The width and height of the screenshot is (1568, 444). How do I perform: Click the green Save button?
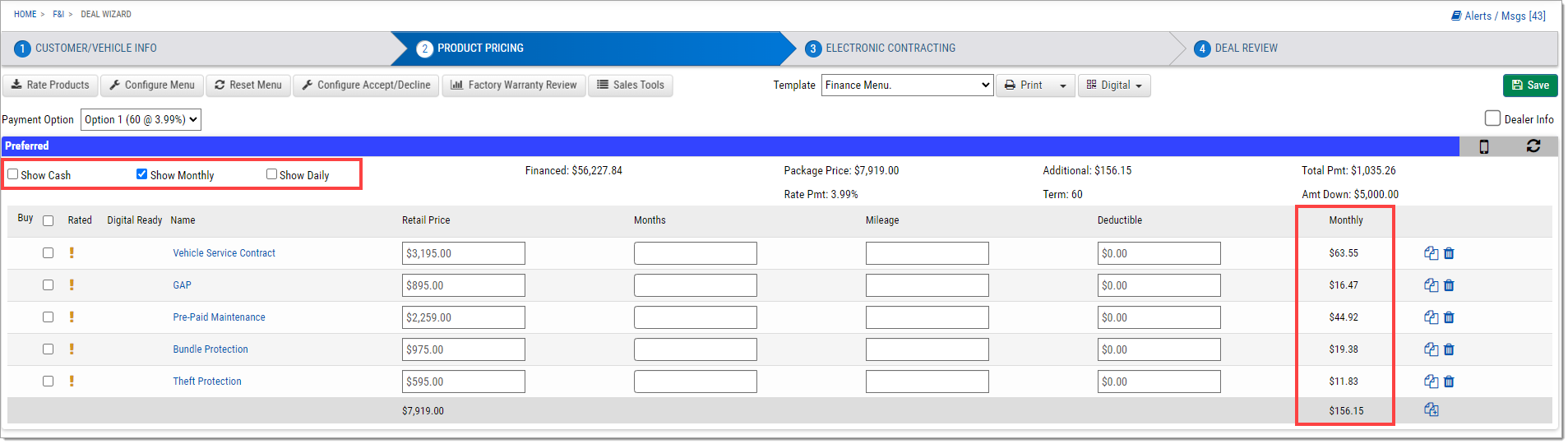point(1530,86)
